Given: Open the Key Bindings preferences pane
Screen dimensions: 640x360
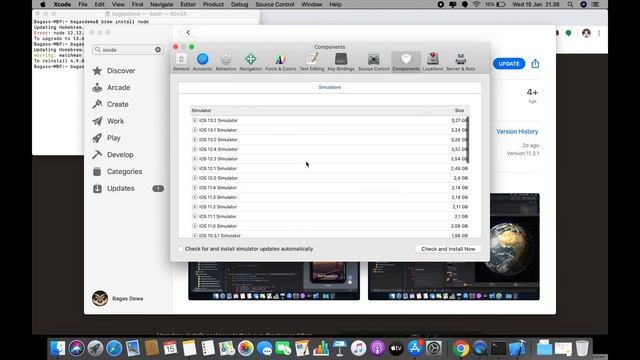Looking at the screenshot, I should tap(341, 62).
